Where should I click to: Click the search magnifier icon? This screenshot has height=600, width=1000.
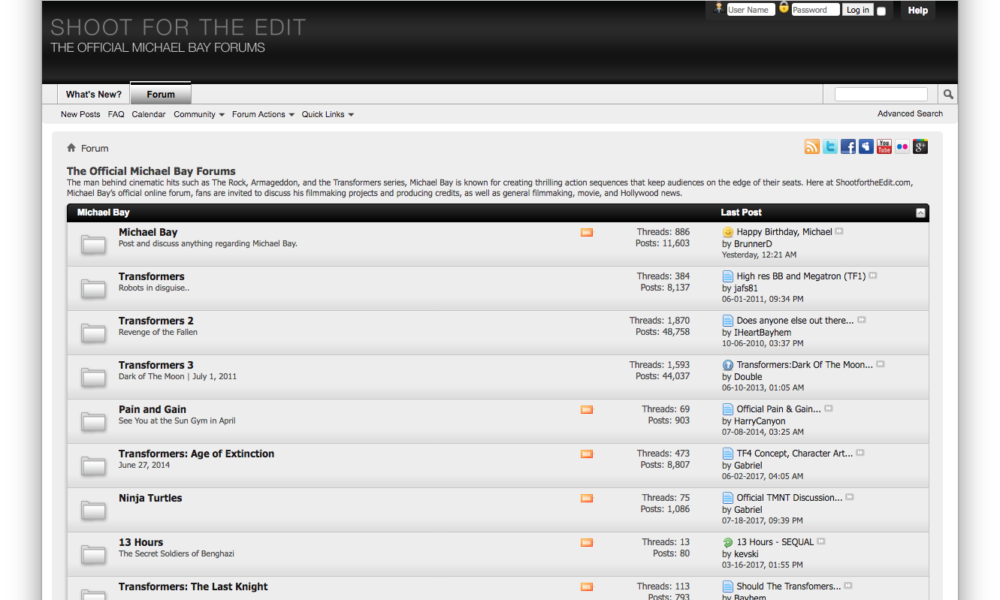947,93
